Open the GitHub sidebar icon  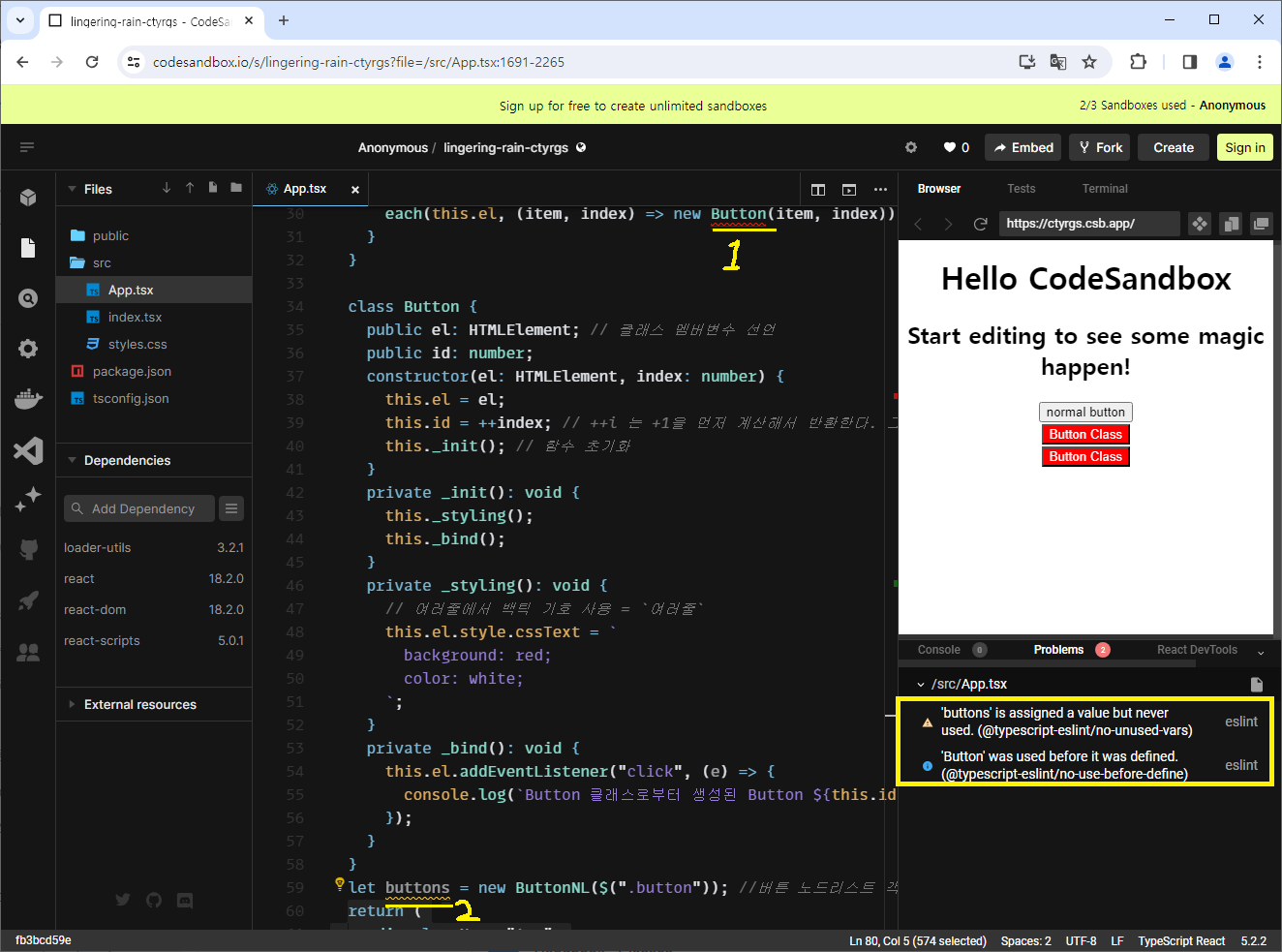click(x=28, y=550)
